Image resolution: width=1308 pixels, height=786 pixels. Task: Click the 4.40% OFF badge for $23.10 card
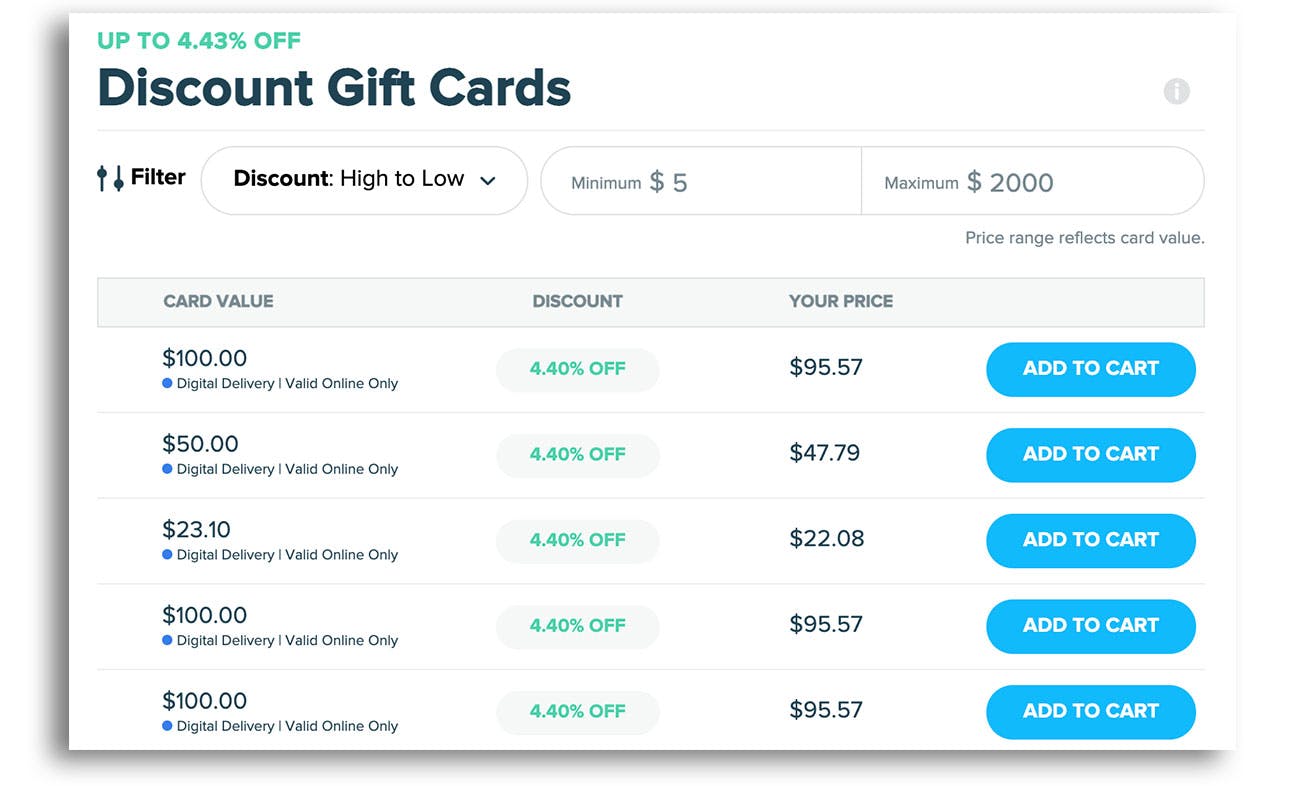pos(577,540)
